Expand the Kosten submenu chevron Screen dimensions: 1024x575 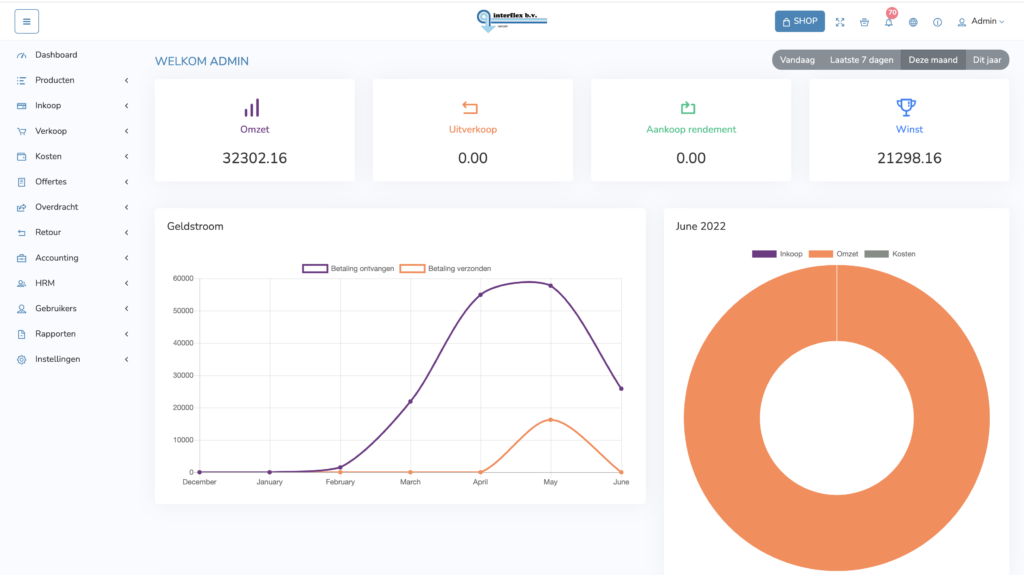click(x=127, y=157)
